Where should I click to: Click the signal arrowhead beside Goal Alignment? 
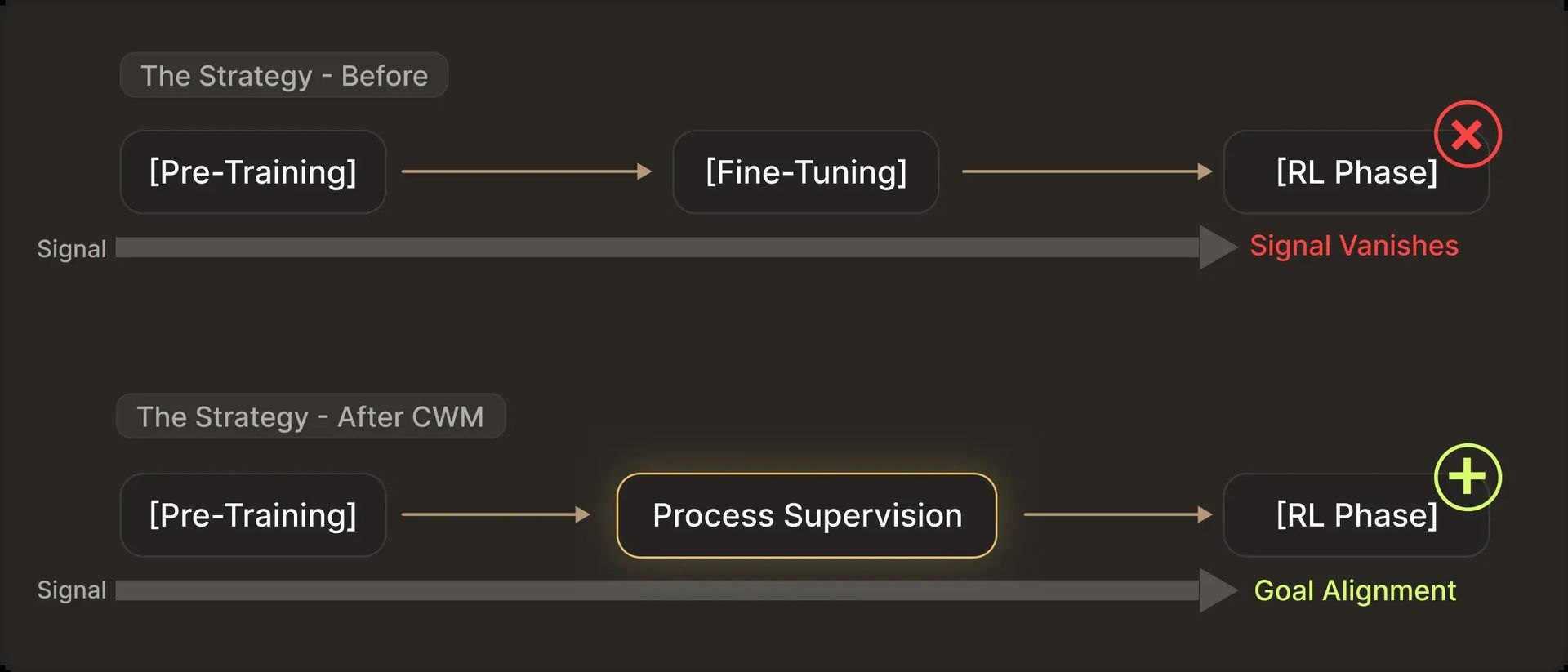1218,590
